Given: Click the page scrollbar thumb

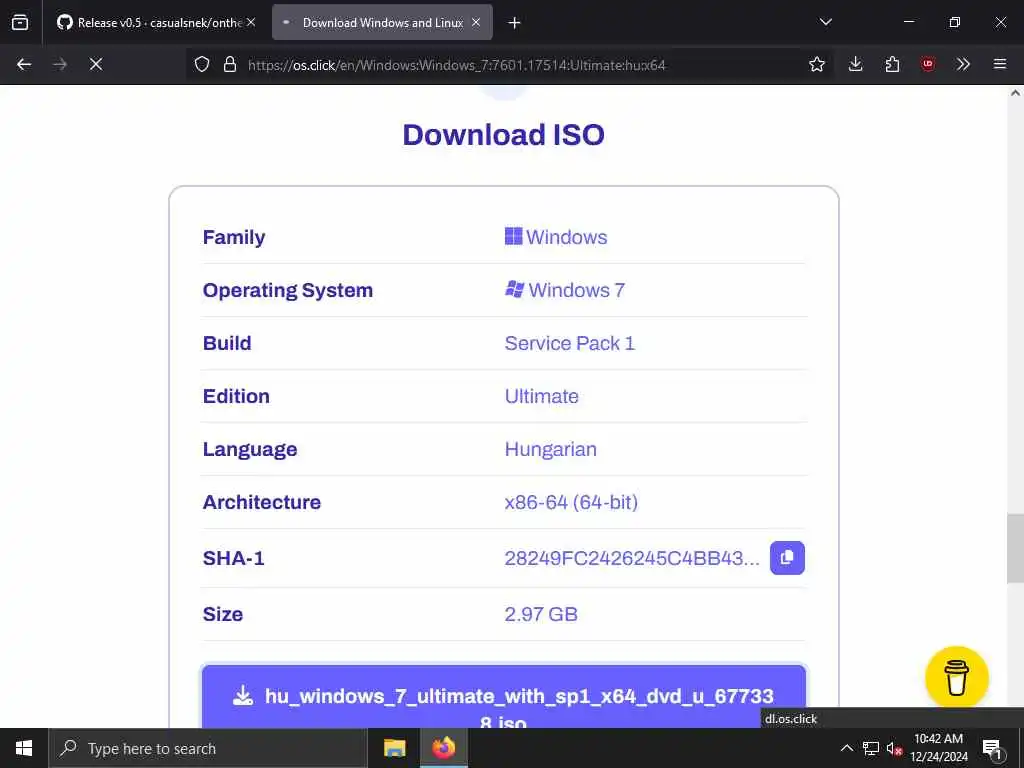Looking at the screenshot, I should pos(1015,548).
